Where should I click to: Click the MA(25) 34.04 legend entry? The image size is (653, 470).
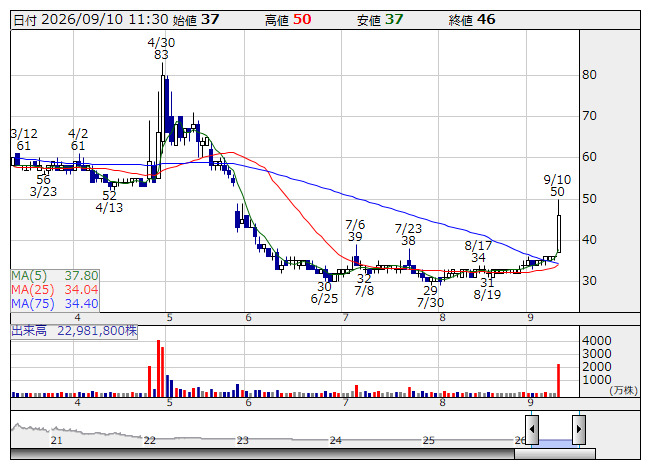(x=55, y=290)
